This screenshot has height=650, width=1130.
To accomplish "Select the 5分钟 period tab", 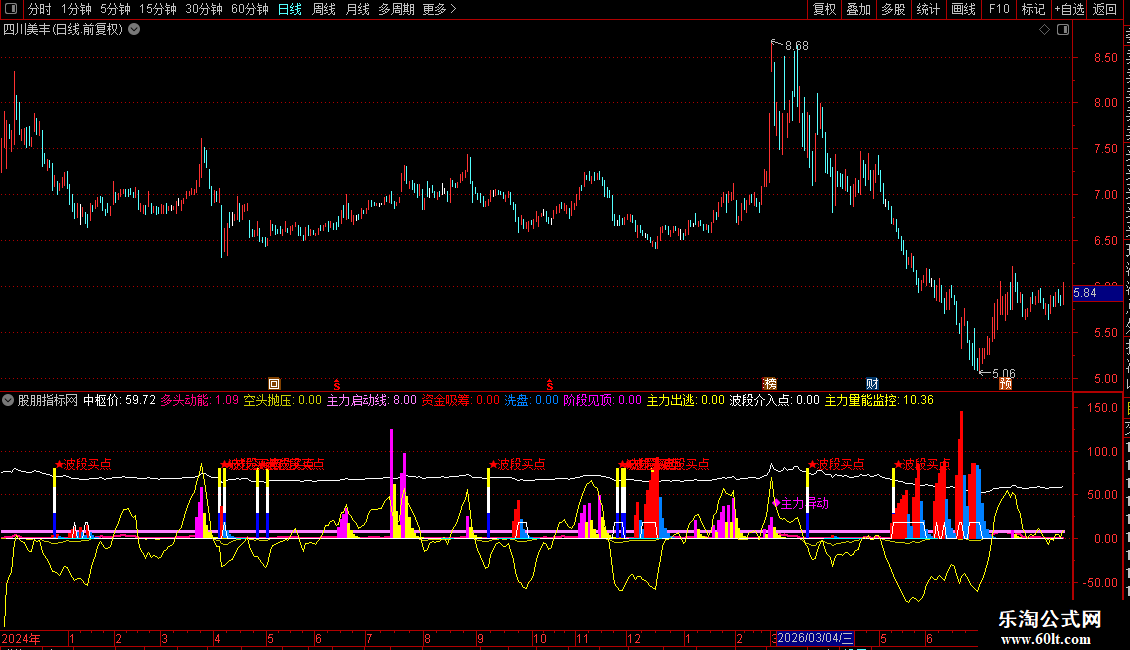I will [x=115, y=9].
